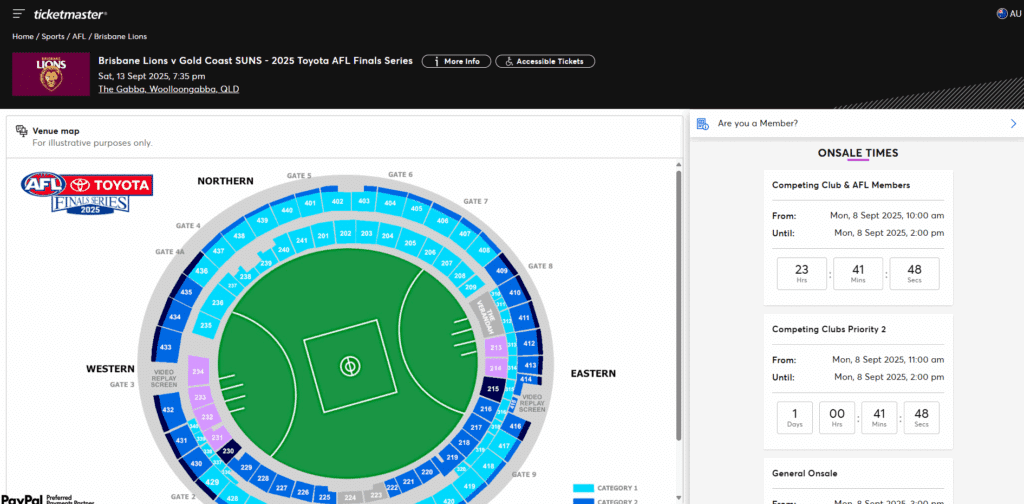
Task: Select section 203 on the map
Action: click(366, 234)
